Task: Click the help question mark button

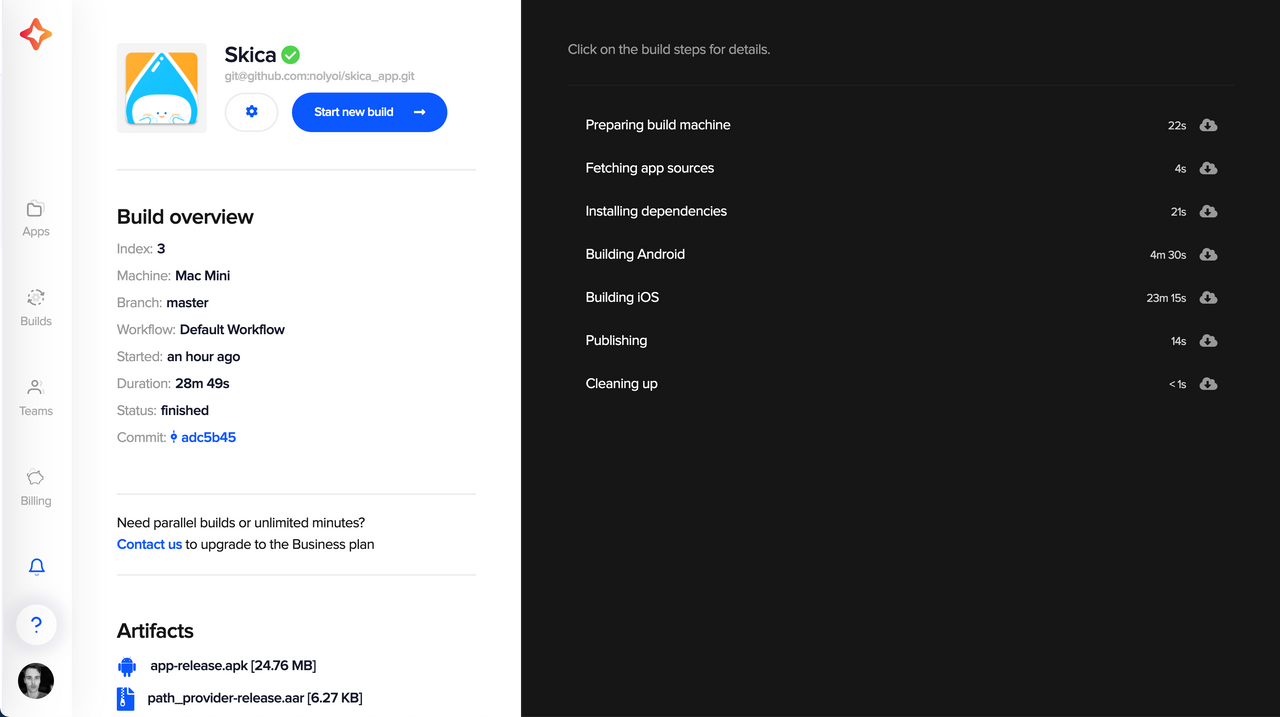Action: click(x=36, y=625)
